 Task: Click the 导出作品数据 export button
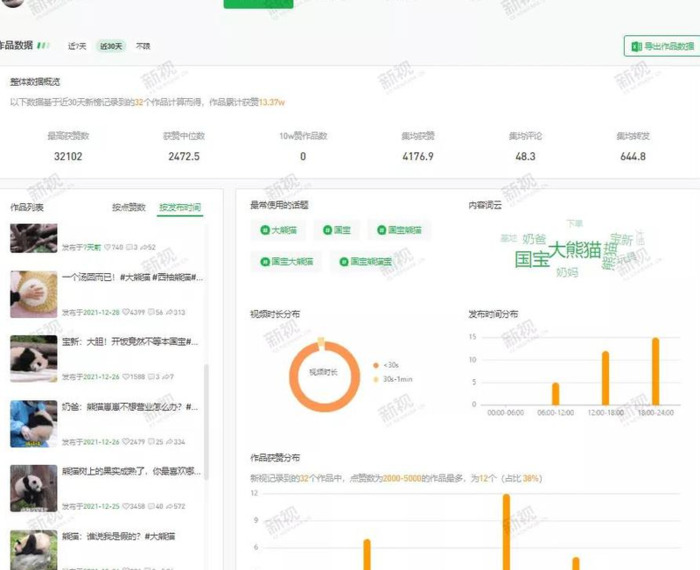click(662, 46)
